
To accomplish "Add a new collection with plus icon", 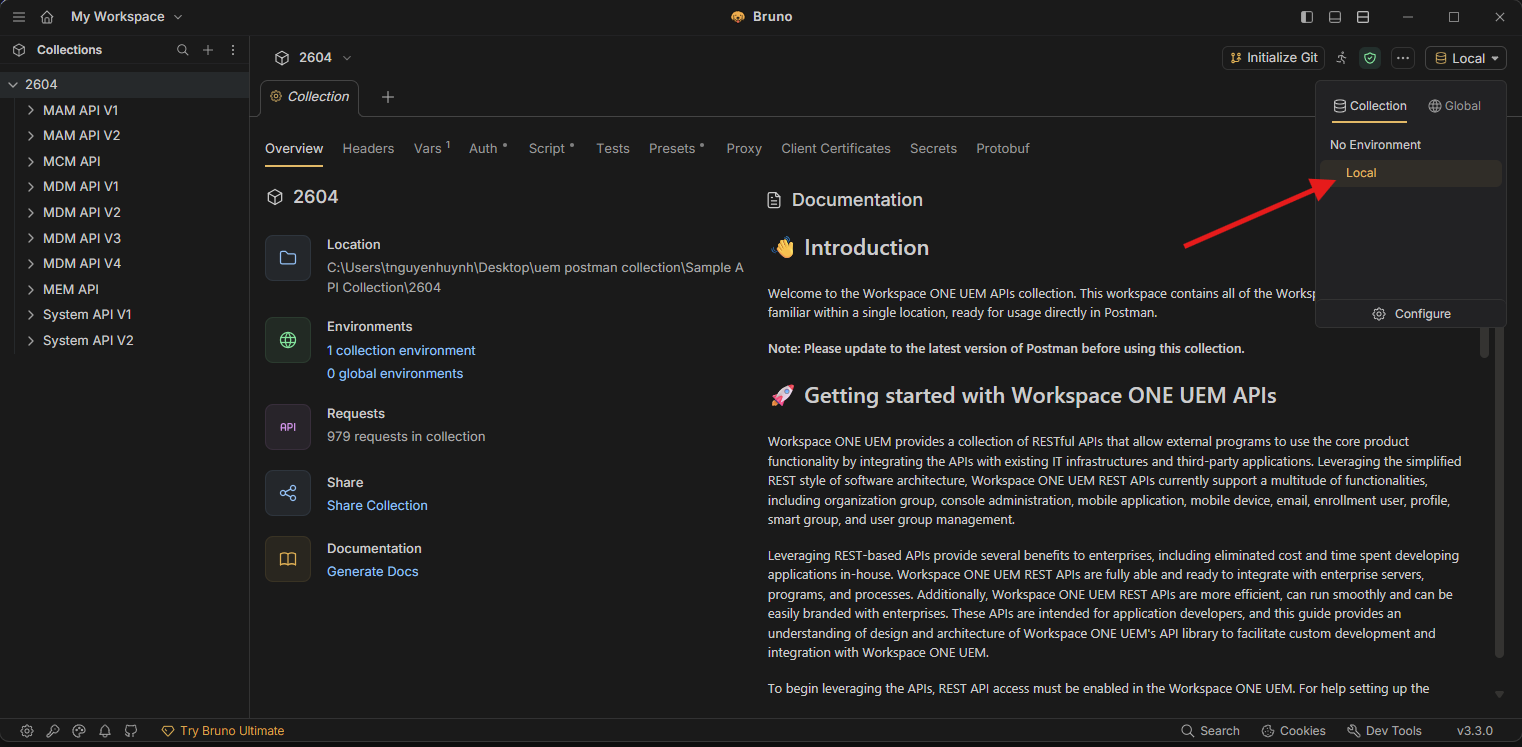I will (208, 50).
